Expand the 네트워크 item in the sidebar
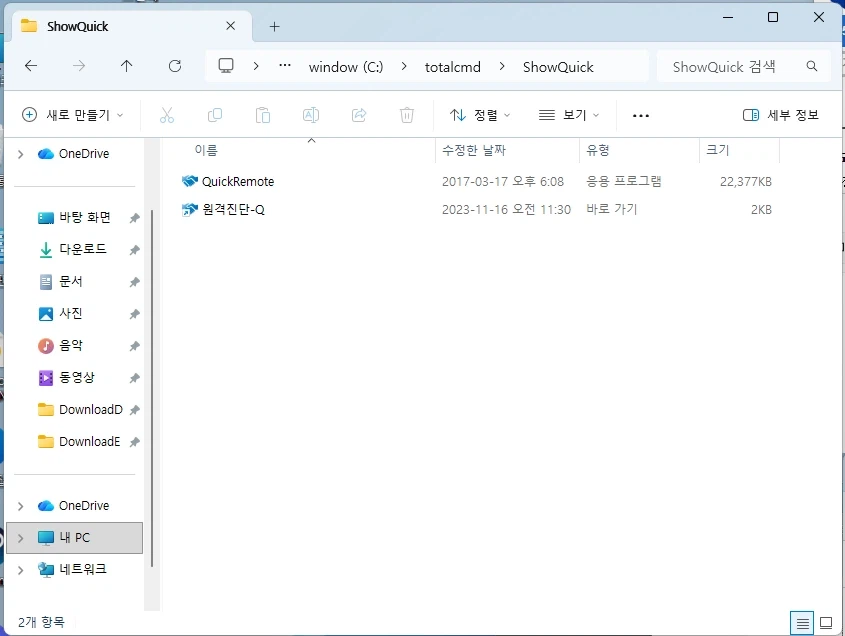845x636 pixels. [20, 569]
